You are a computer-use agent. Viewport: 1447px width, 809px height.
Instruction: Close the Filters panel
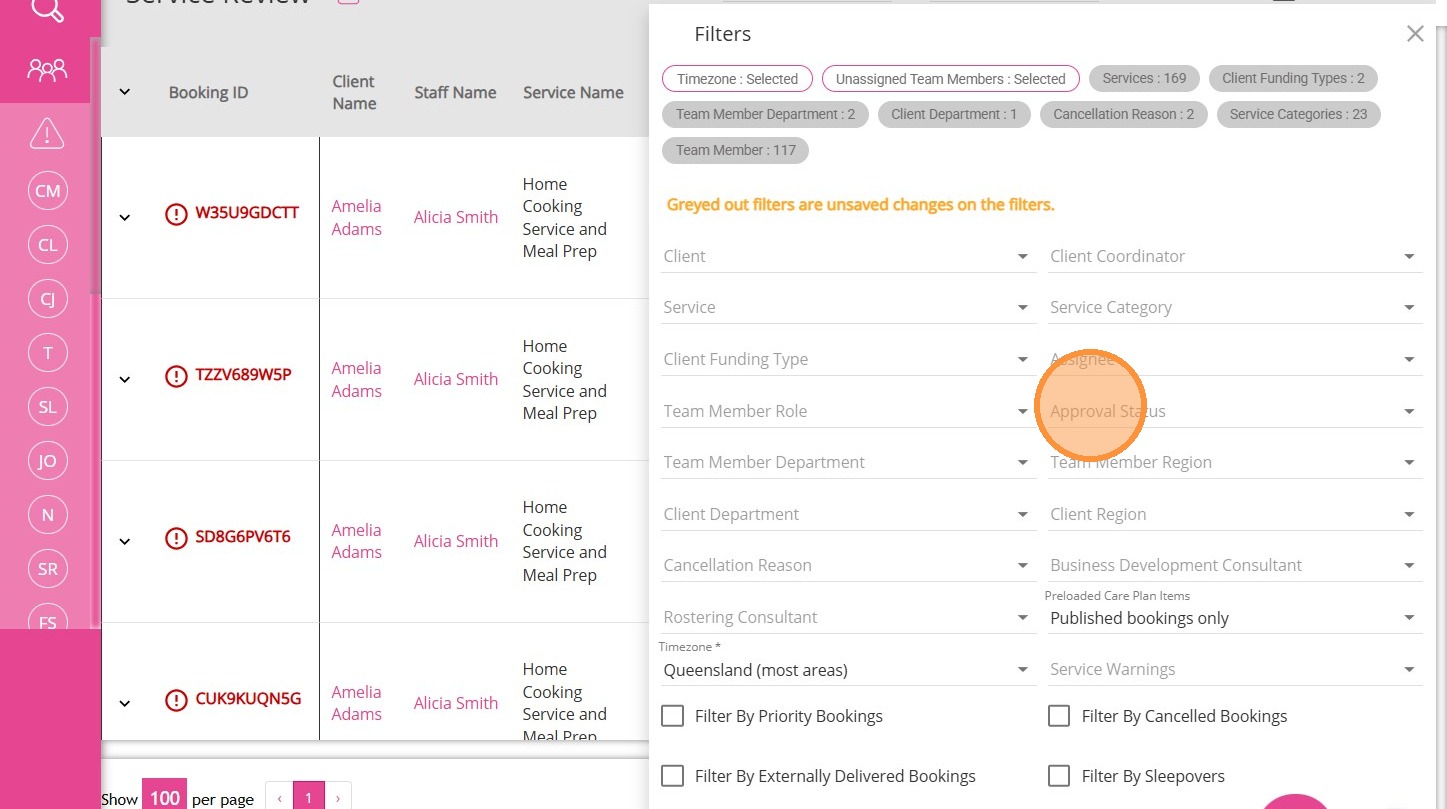click(x=1415, y=34)
